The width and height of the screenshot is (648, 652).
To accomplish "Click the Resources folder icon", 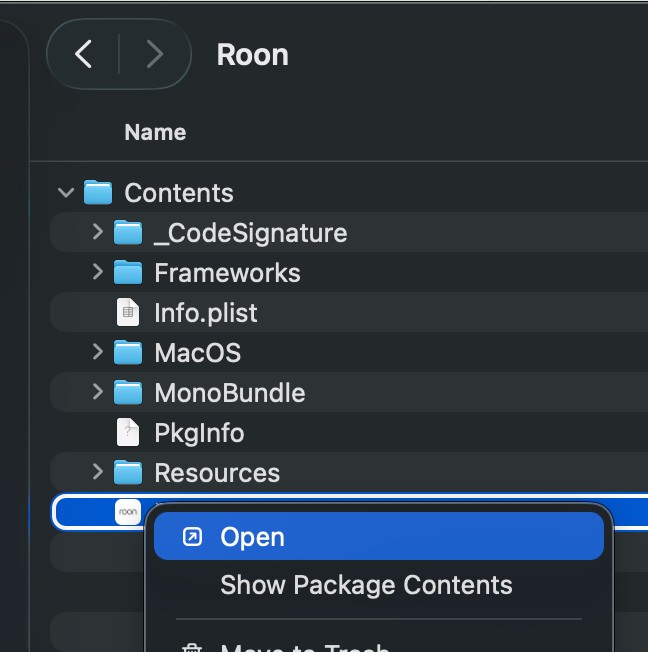I will tap(127, 472).
